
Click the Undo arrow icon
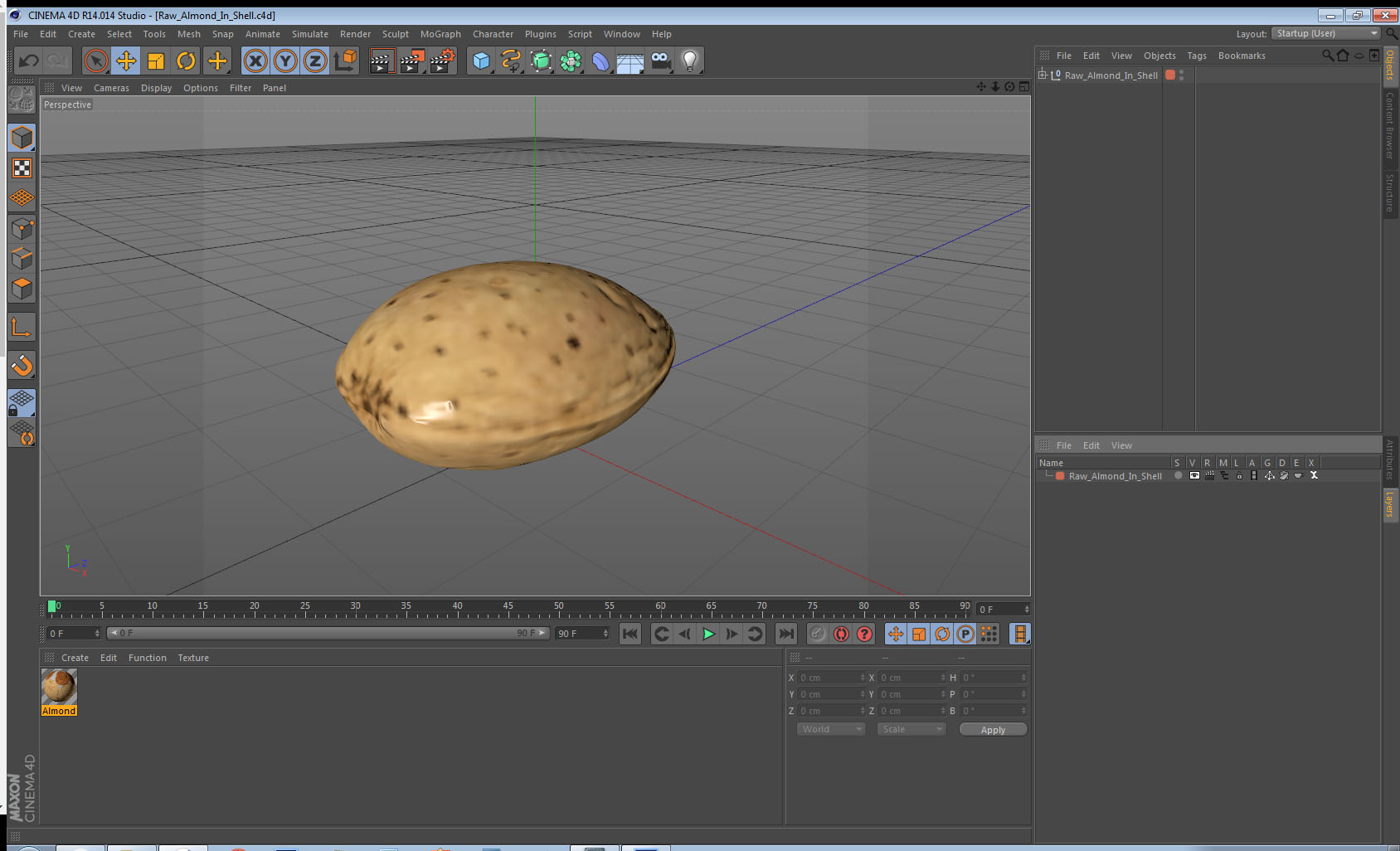coord(29,61)
